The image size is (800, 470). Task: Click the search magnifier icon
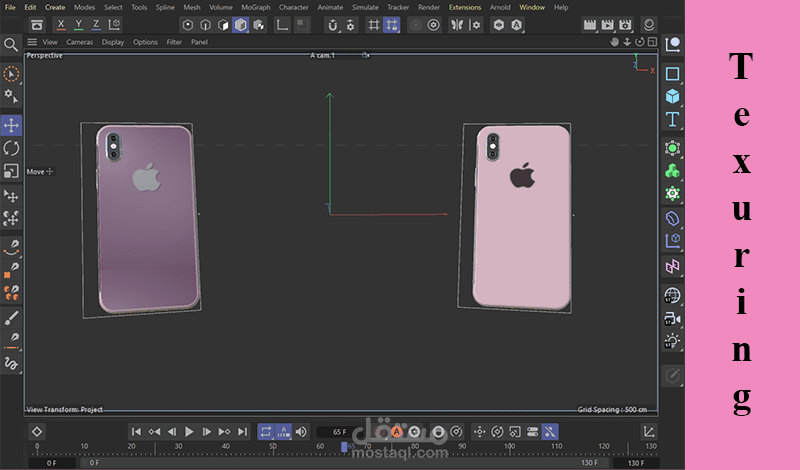point(11,45)
